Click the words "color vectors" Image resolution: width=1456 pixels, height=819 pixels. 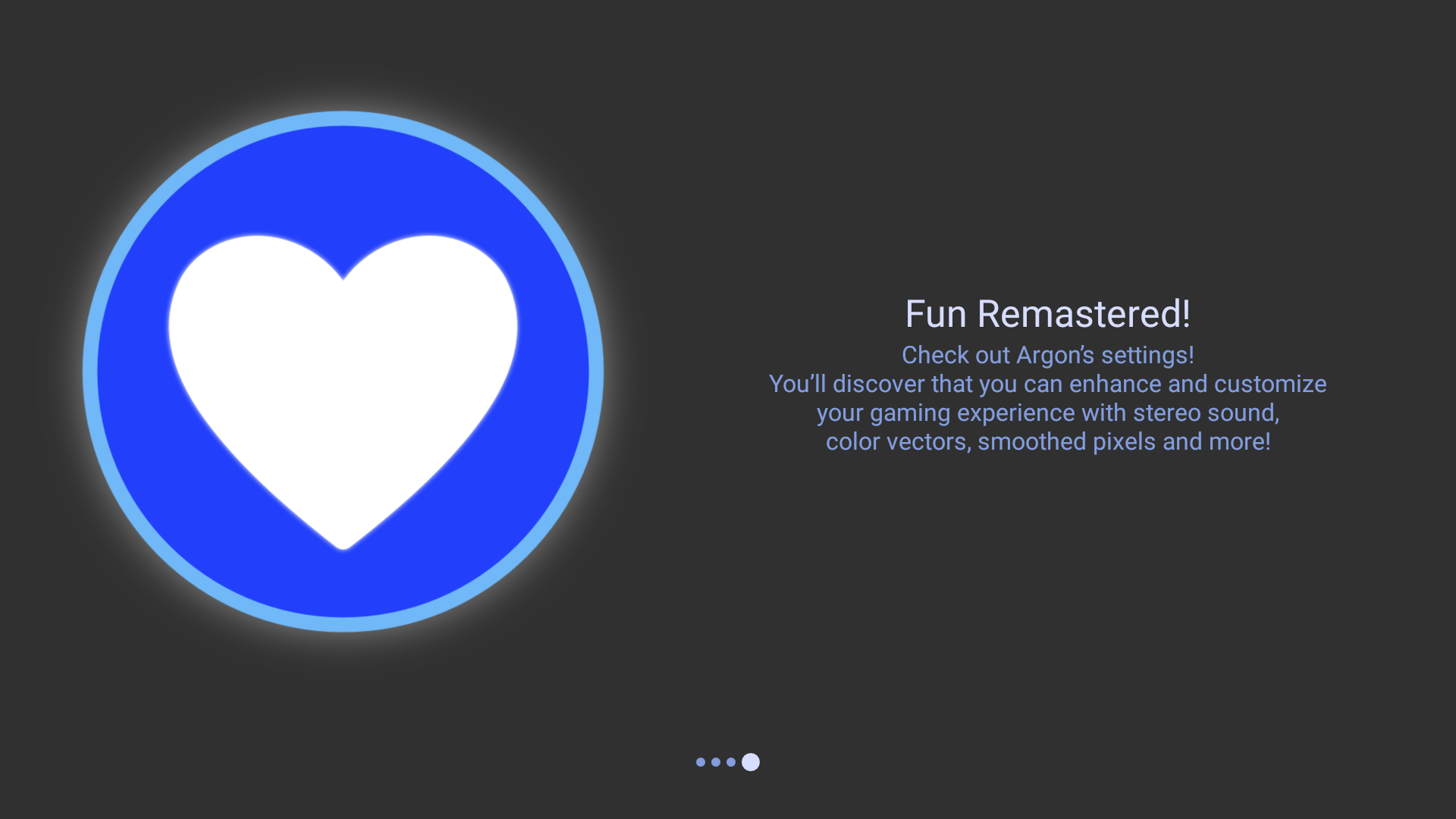pos(897,441)
